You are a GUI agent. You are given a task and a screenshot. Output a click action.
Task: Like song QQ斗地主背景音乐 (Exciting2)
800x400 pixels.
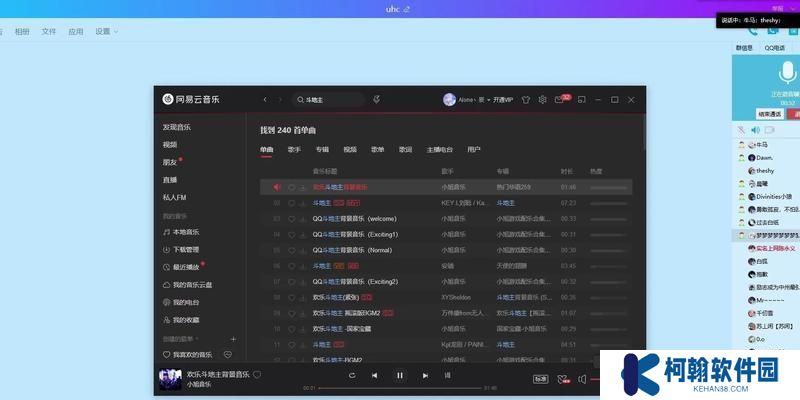[292, 282]
